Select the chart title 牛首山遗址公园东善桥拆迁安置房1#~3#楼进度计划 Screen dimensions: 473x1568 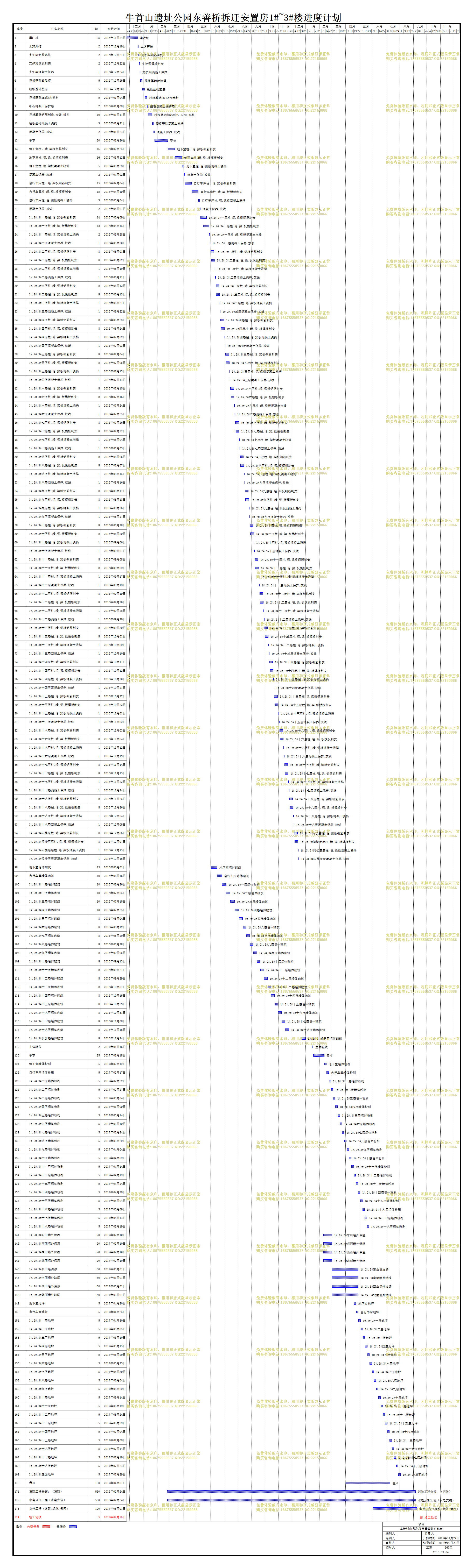point(234,18)
